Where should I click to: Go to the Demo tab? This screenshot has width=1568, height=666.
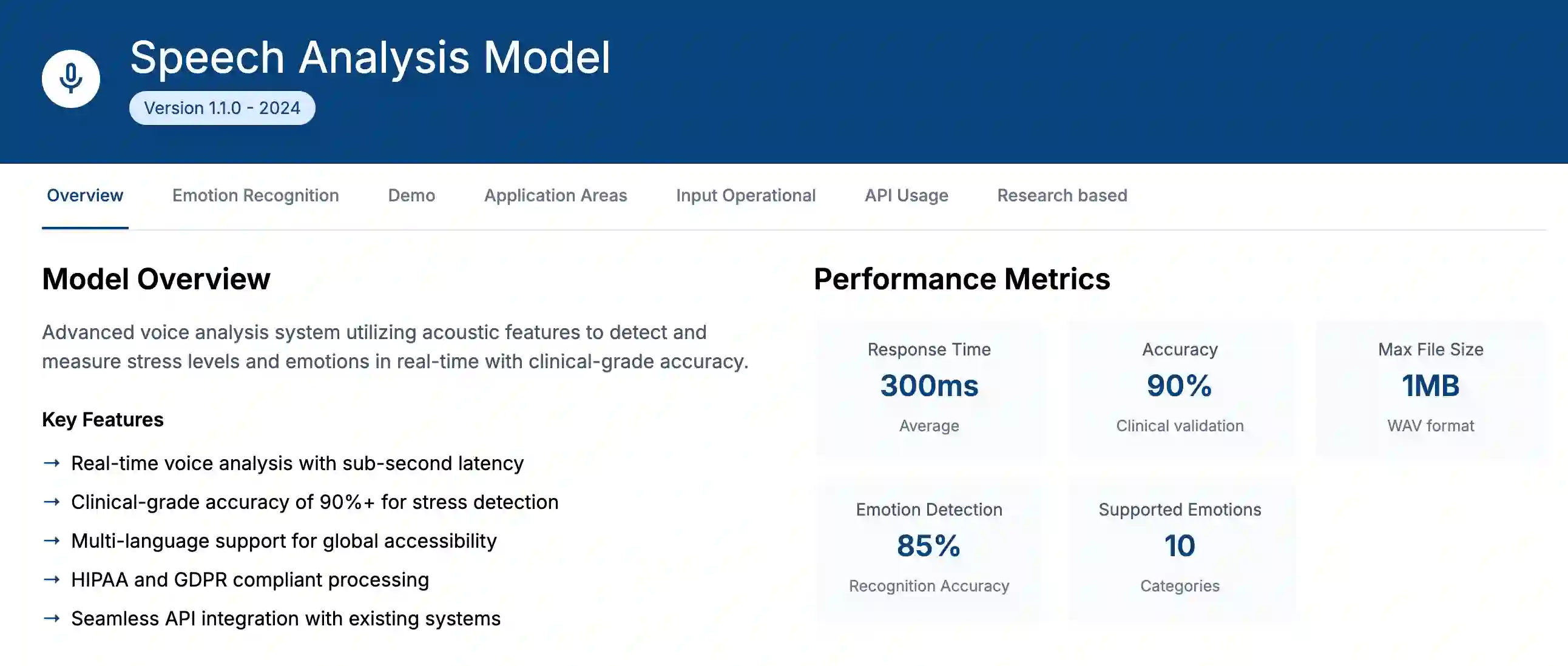coord(411,195)
